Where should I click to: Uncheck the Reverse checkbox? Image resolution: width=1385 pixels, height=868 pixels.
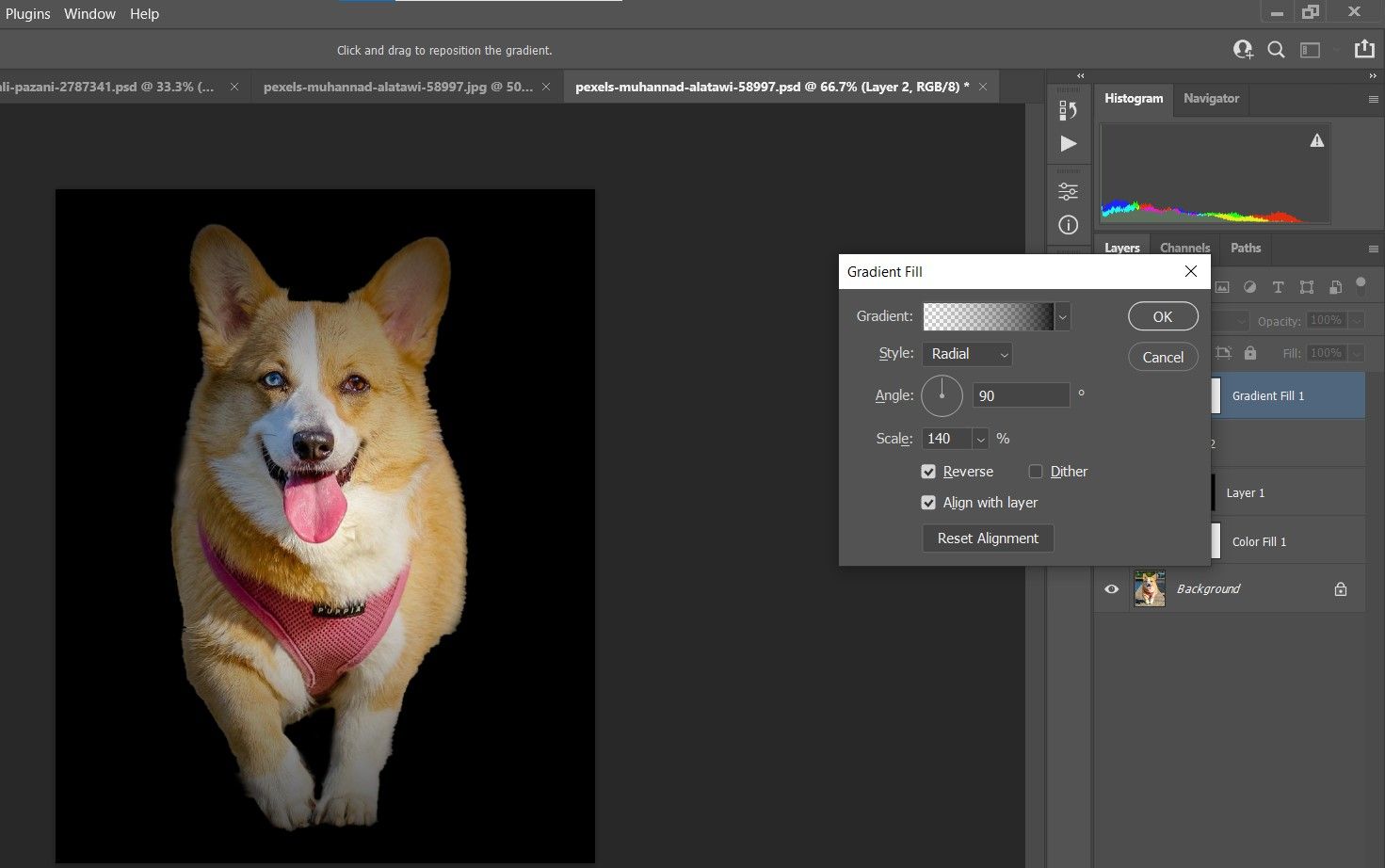click(928, 472)
